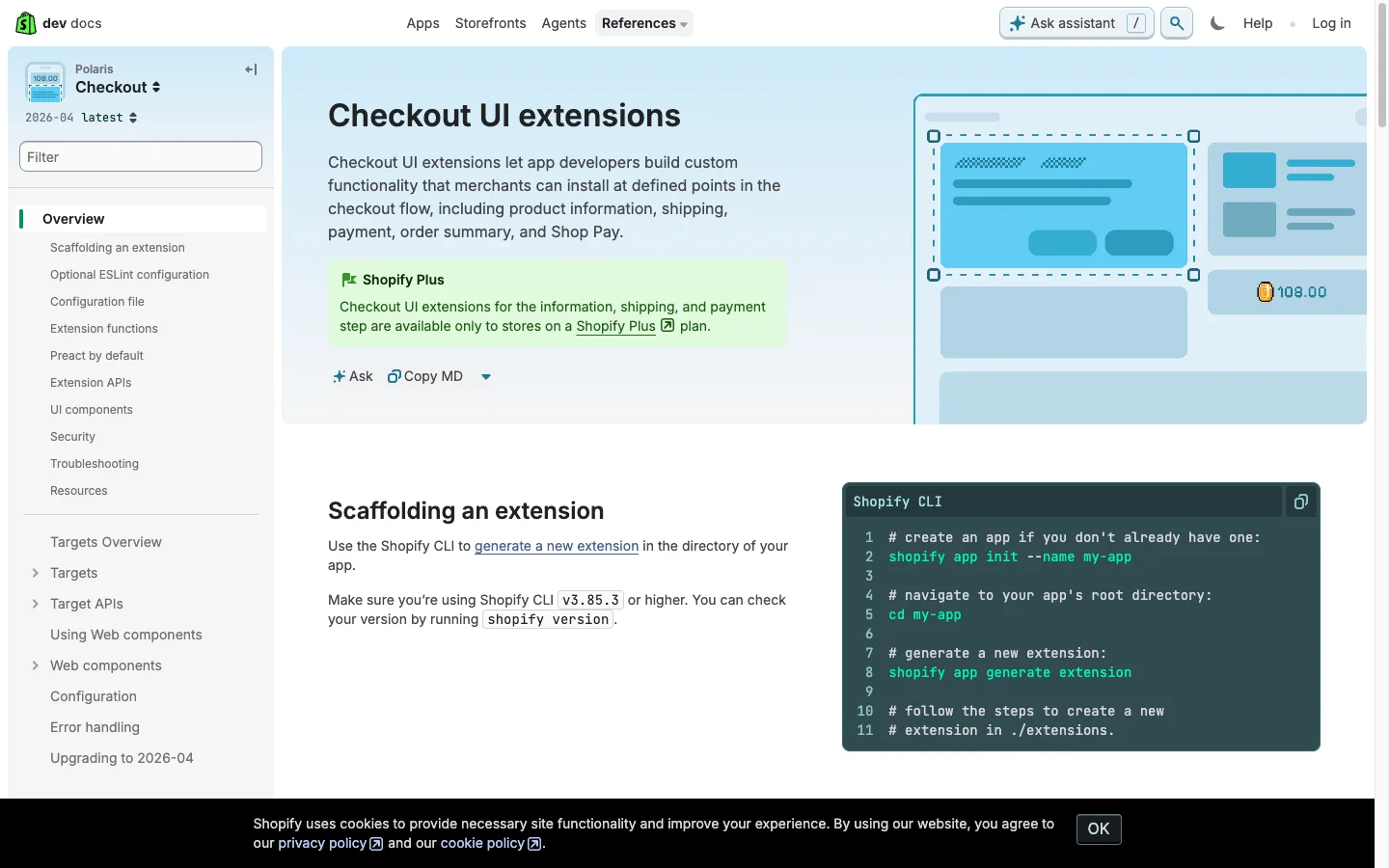1389x868 pixels.
Task: Open the Shopify Plus link
Action: point(624,326)
